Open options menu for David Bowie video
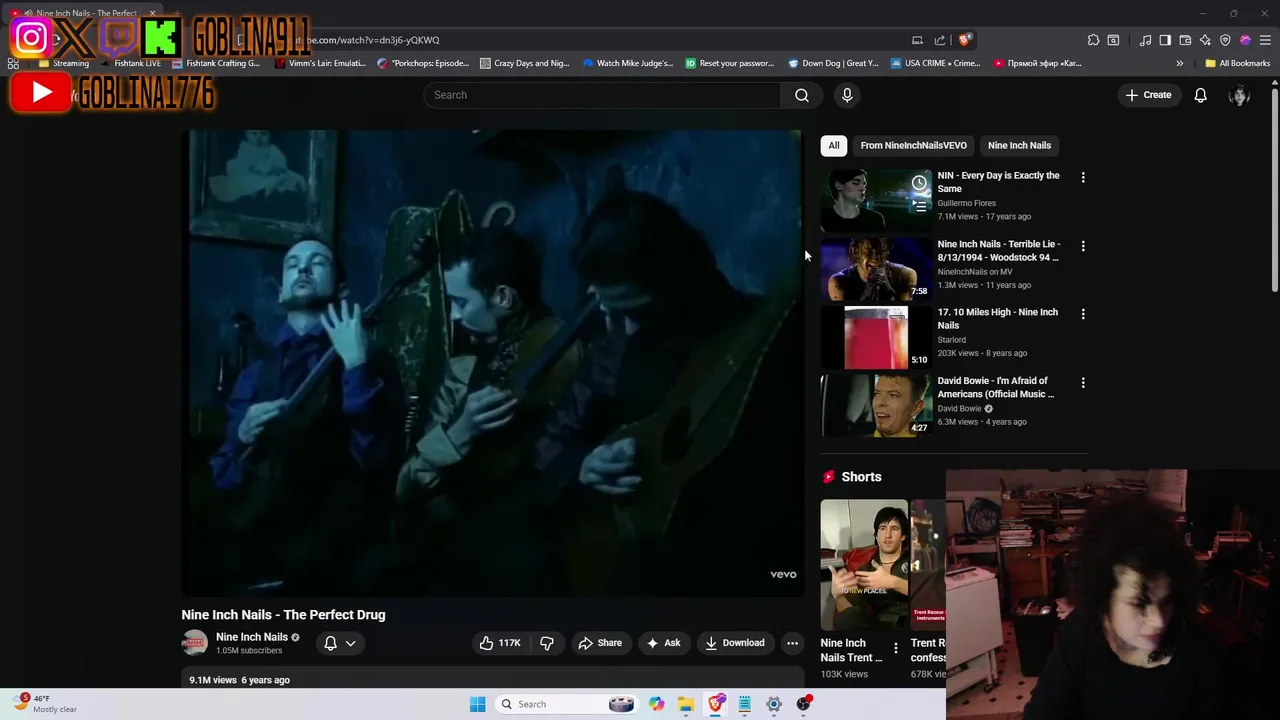The height and width of the screenshot is (720, 1280). [x=1083, y=382]
